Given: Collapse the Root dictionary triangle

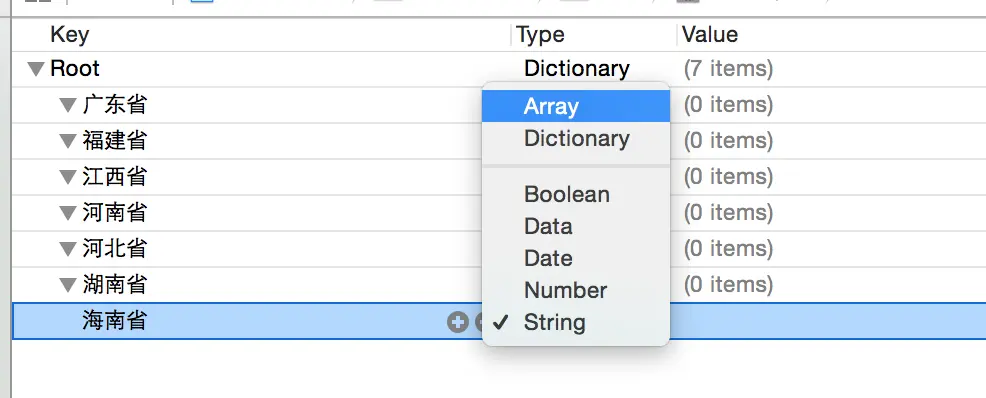Looking at the screenshot, I should (x=36, y=69).
